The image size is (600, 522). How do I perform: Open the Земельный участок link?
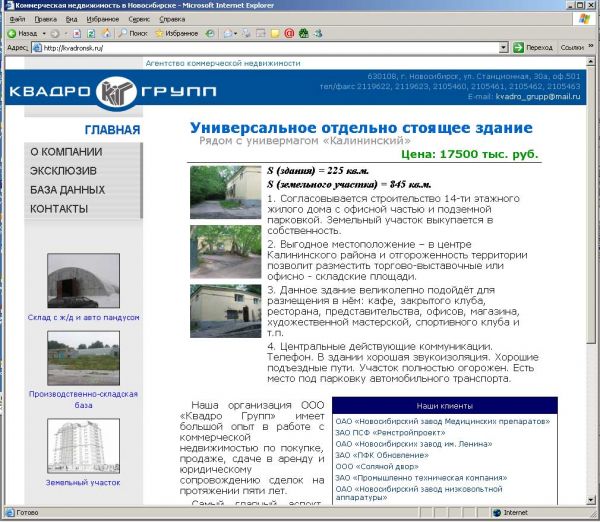point(83,483)
